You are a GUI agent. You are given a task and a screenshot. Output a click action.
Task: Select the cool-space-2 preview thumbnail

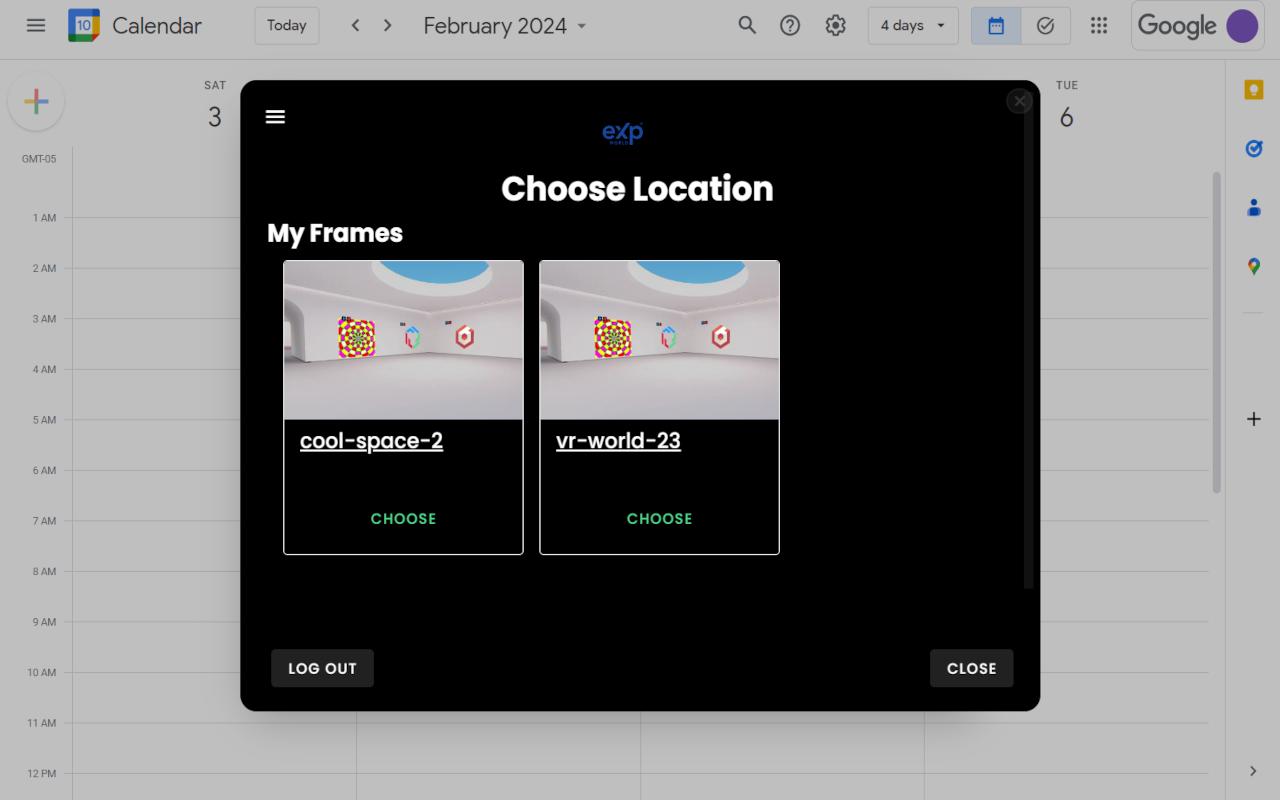pyautogui.click(x=403, y=340)
